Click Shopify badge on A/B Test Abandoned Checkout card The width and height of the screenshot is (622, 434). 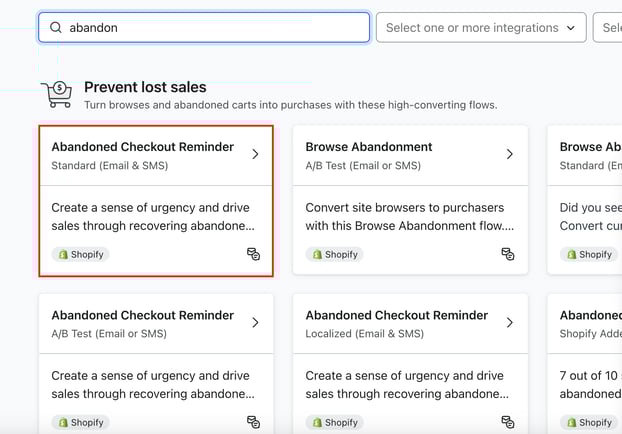click(x=79, y=422)
